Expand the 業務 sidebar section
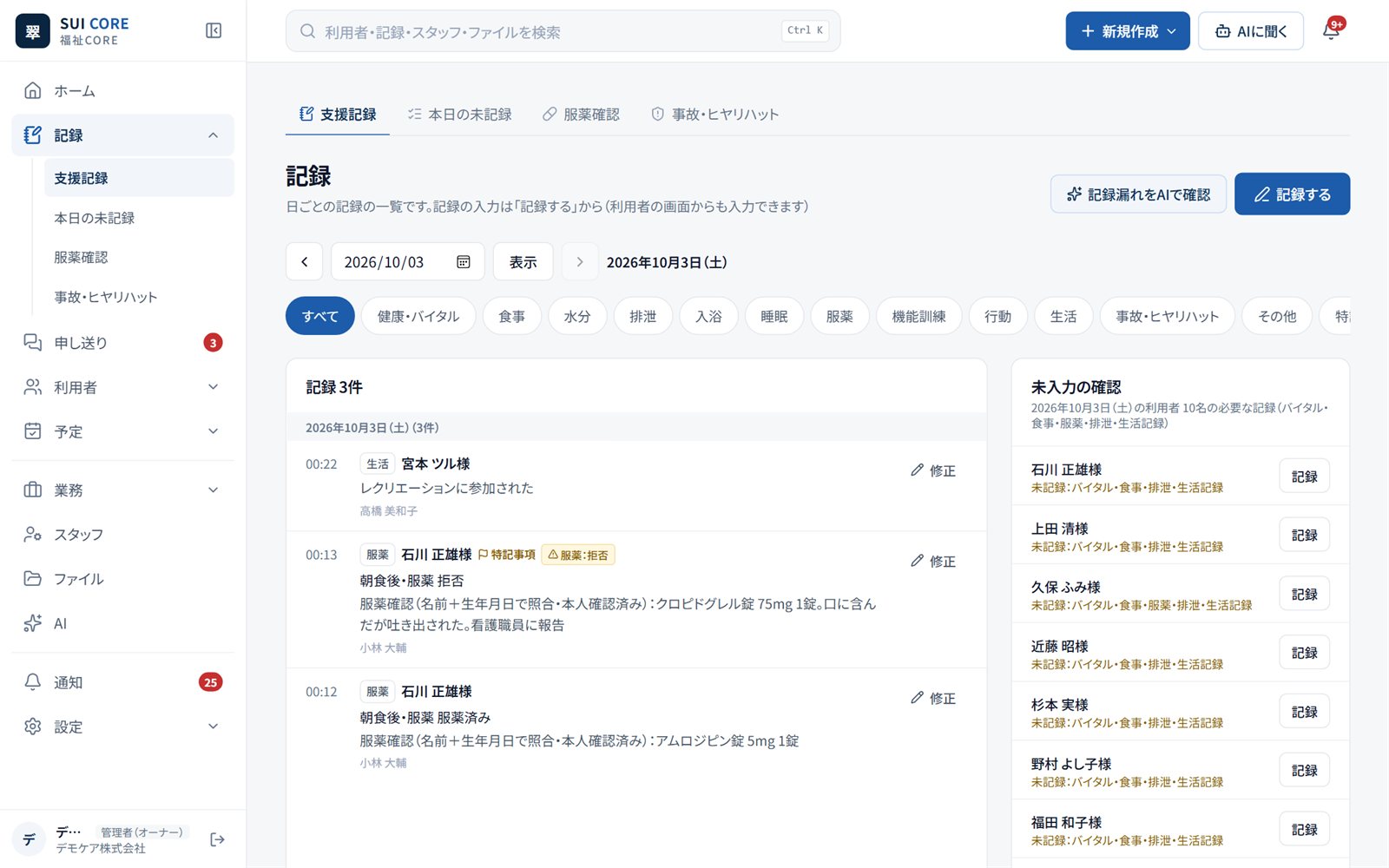This screenshot has height=868, width=1389. 214,490
